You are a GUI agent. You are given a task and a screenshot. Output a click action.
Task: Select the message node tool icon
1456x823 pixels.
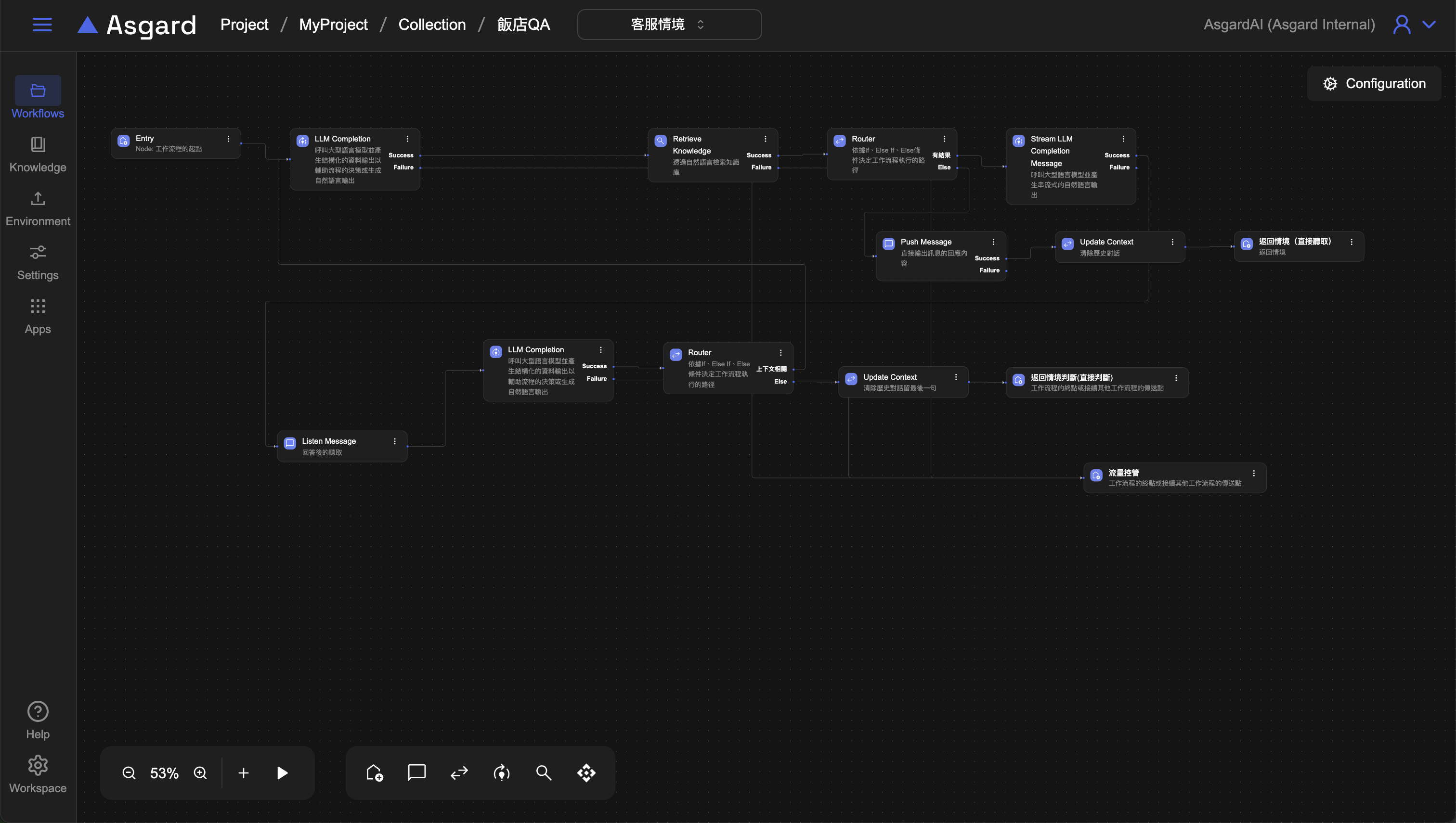(x=417, y=772)
